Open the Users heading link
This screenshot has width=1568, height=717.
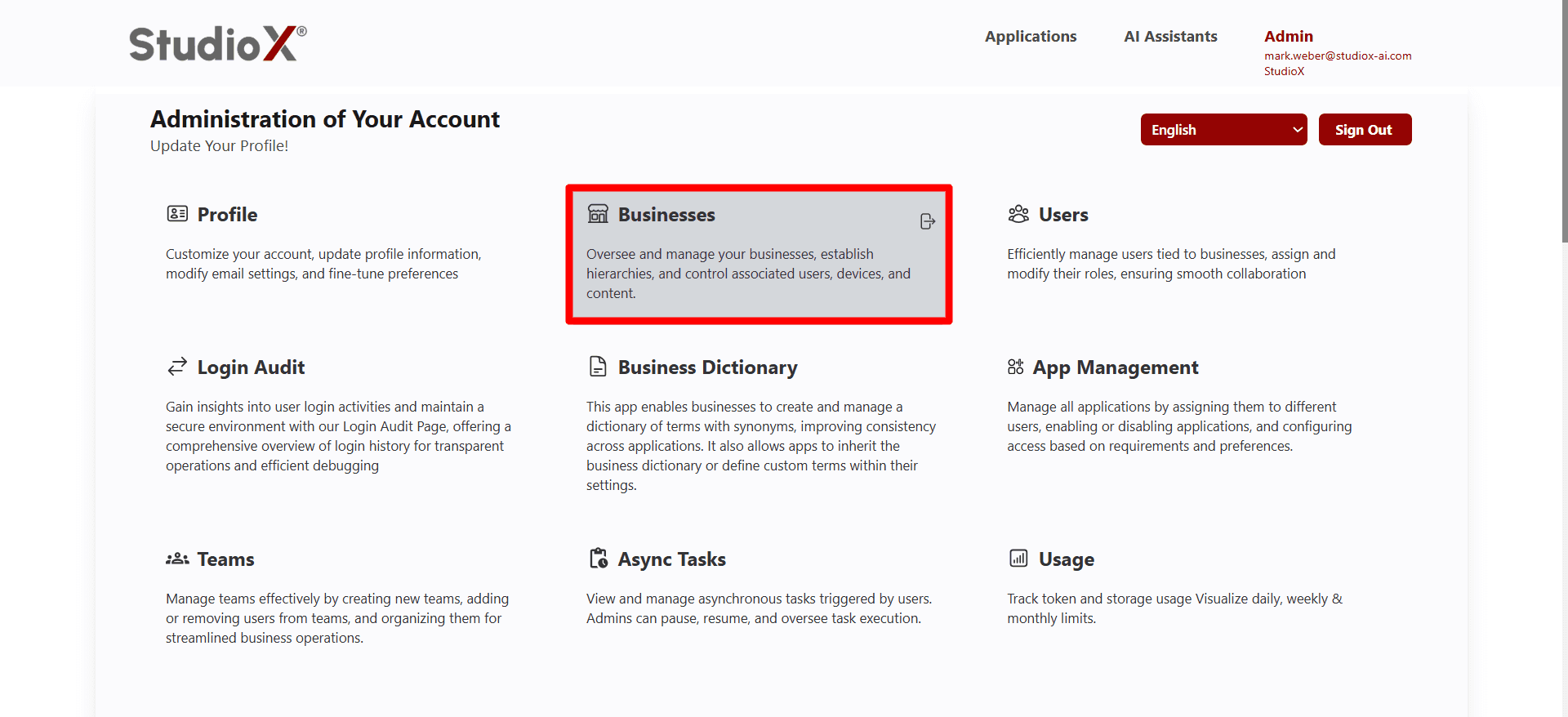click(1063, 215)
